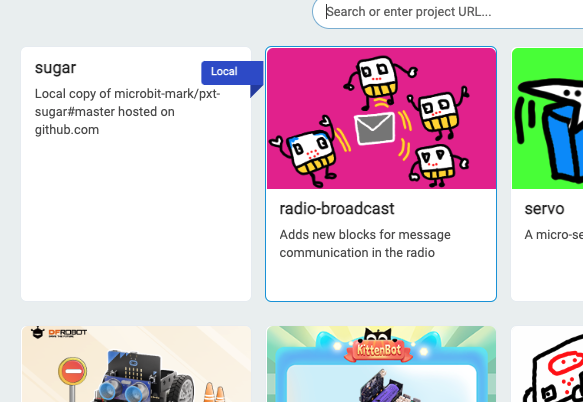Open the sugar extension card
Viewport: 583px width, 402px height.
136,174
